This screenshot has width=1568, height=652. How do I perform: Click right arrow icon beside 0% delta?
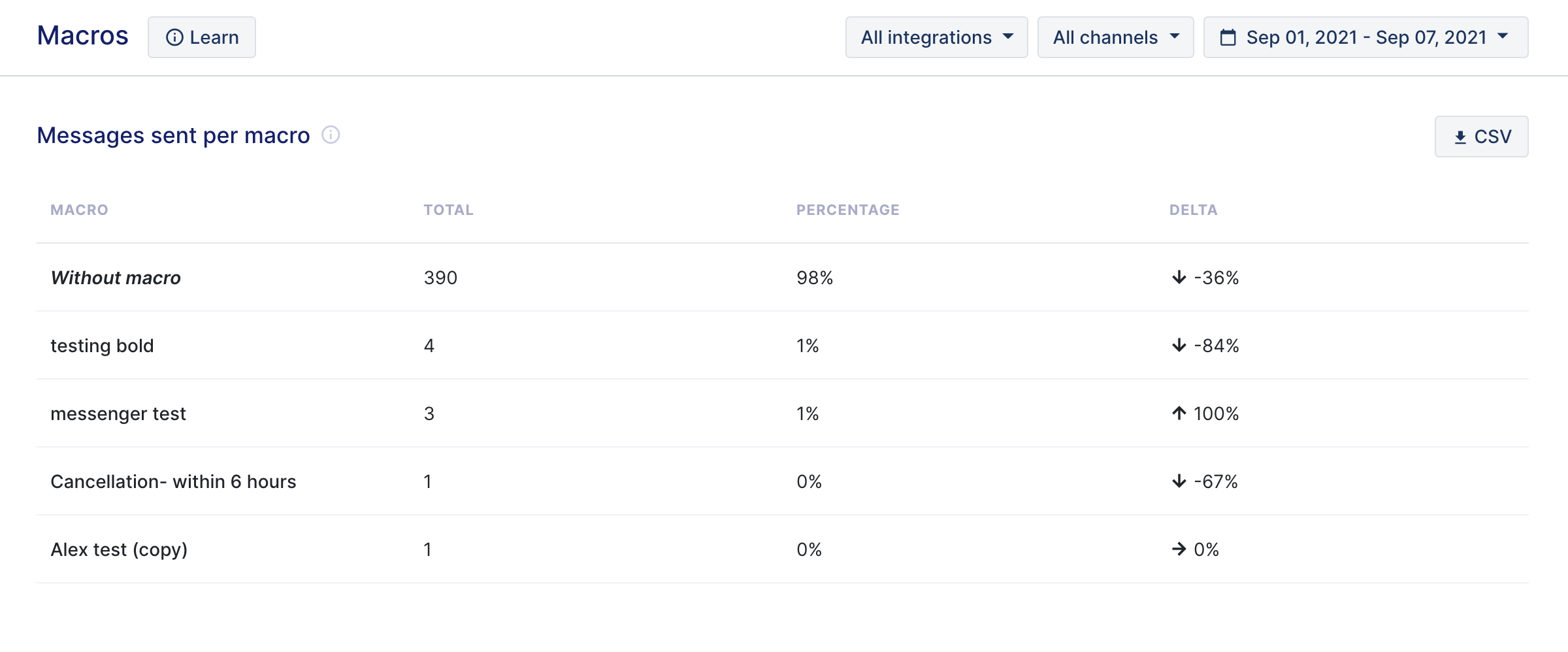point(1179,549)
